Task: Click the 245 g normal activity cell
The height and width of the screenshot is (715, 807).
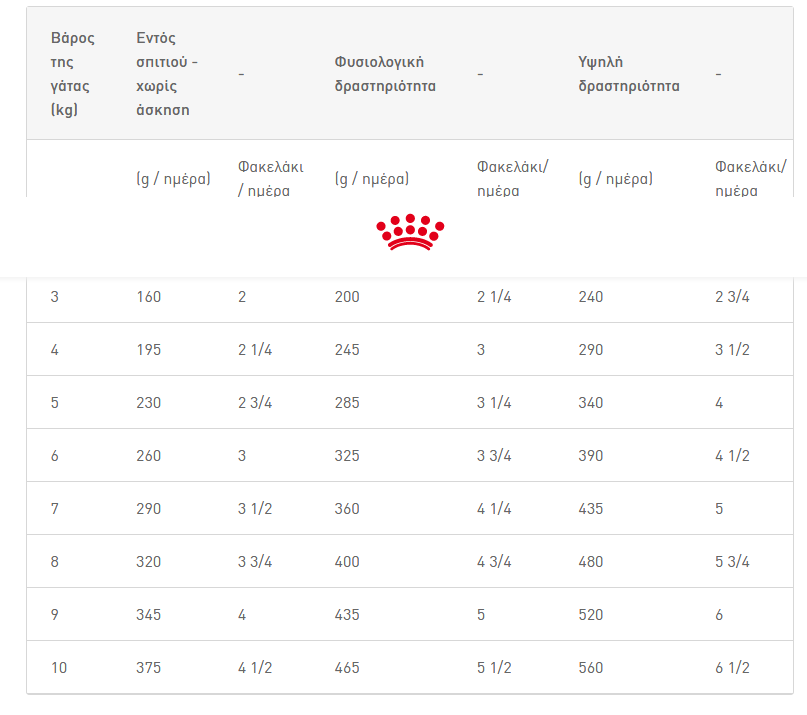Action: point(347,350)
